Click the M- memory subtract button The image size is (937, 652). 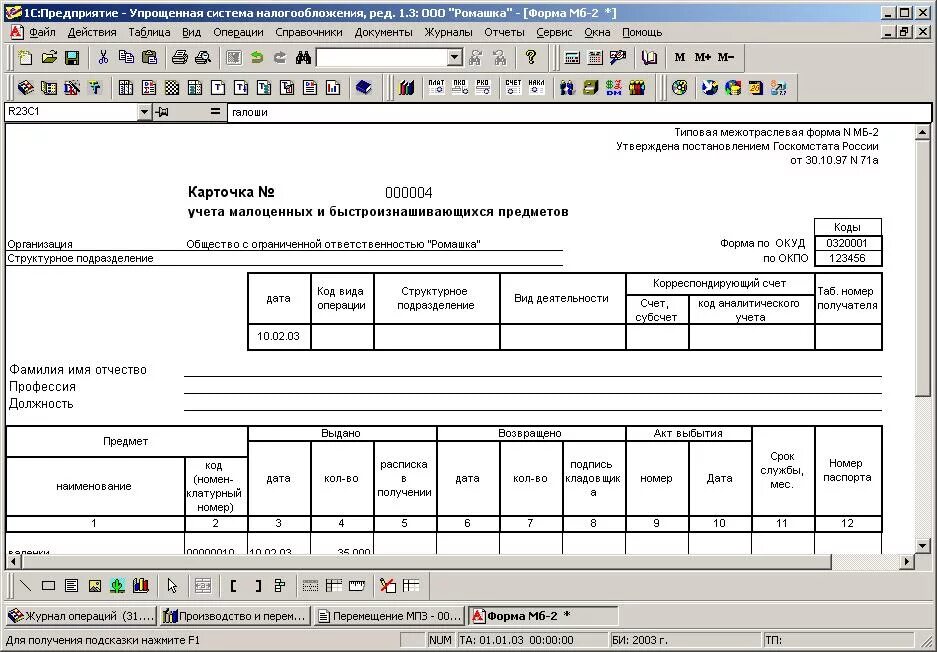pos(725,57)
